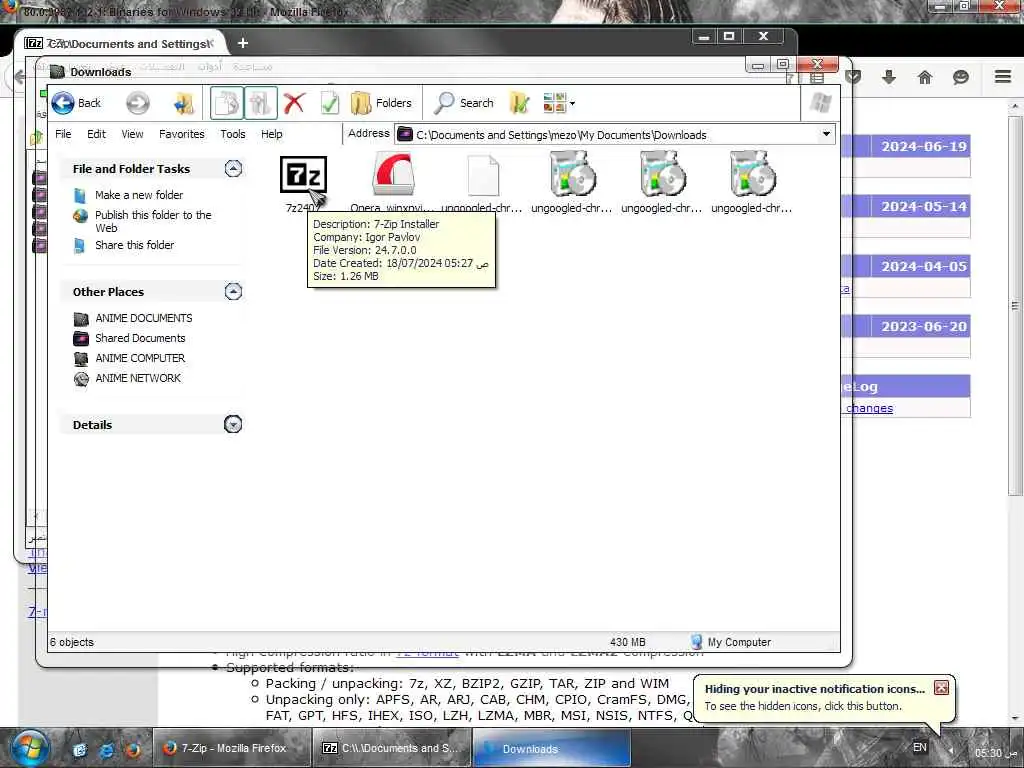Click the green checkmark toolbar icon
Image resolution: width=1024 pixels, height=768 pixels.
330,103
